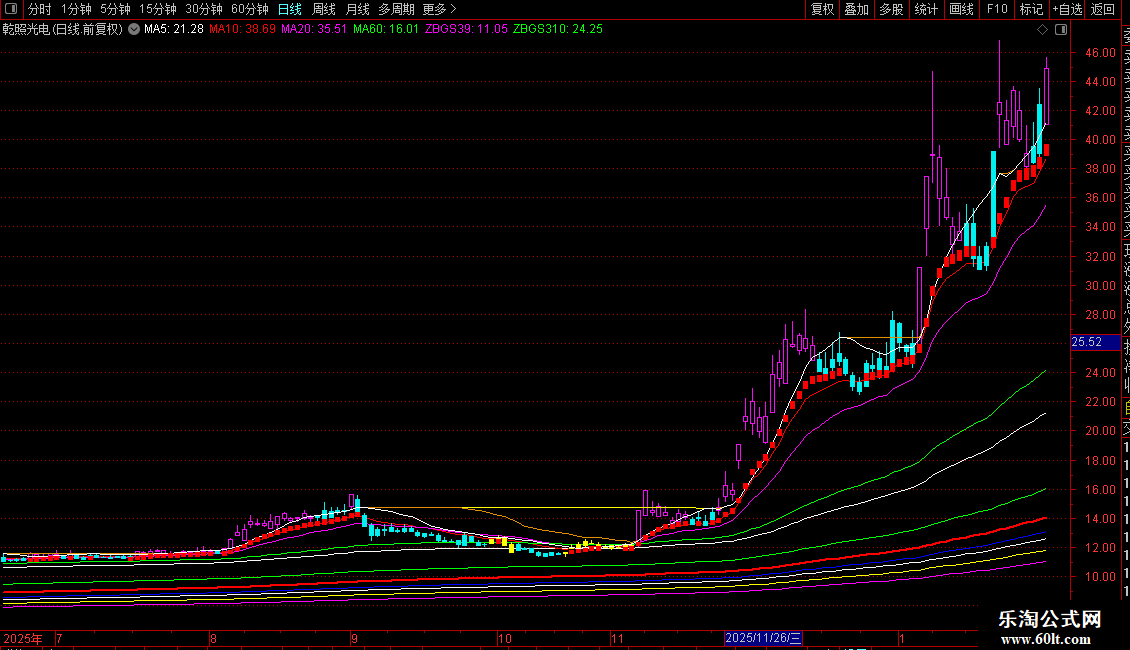The width and height of the screenshot is (1130, 650).
Task: Click the highlighted 25.52 price marker
Action: point(1086,342)
